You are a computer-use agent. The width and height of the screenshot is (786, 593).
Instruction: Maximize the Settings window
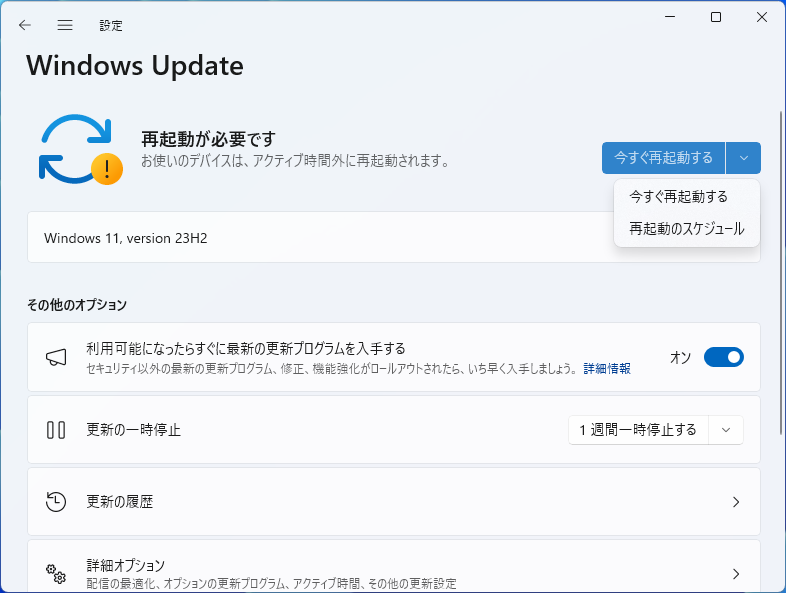pos(716,17)
